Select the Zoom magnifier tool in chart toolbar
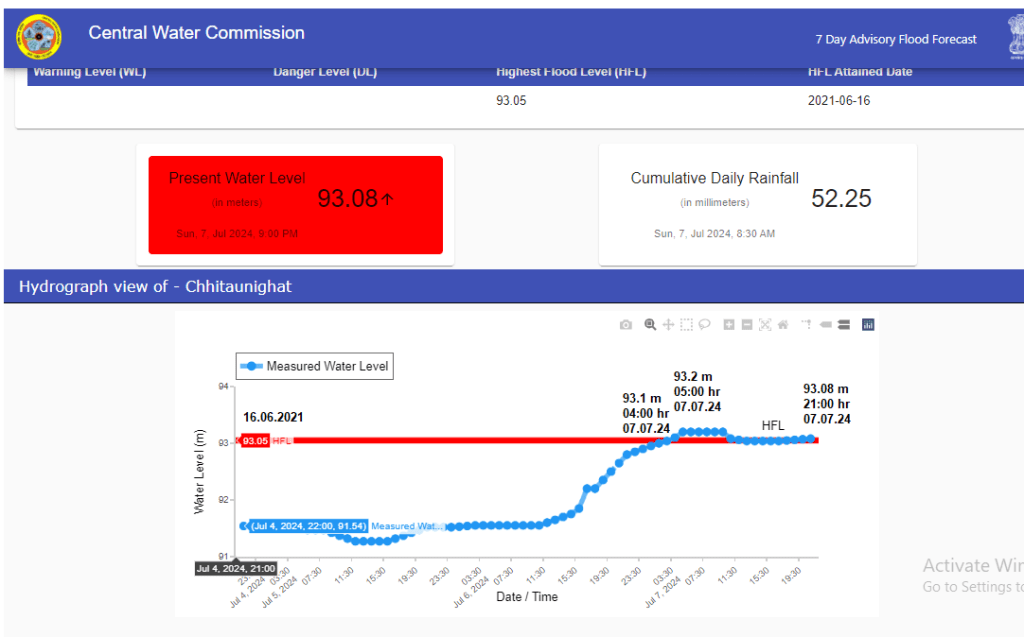Viewport: 1024px width, 637px height. 650,325
